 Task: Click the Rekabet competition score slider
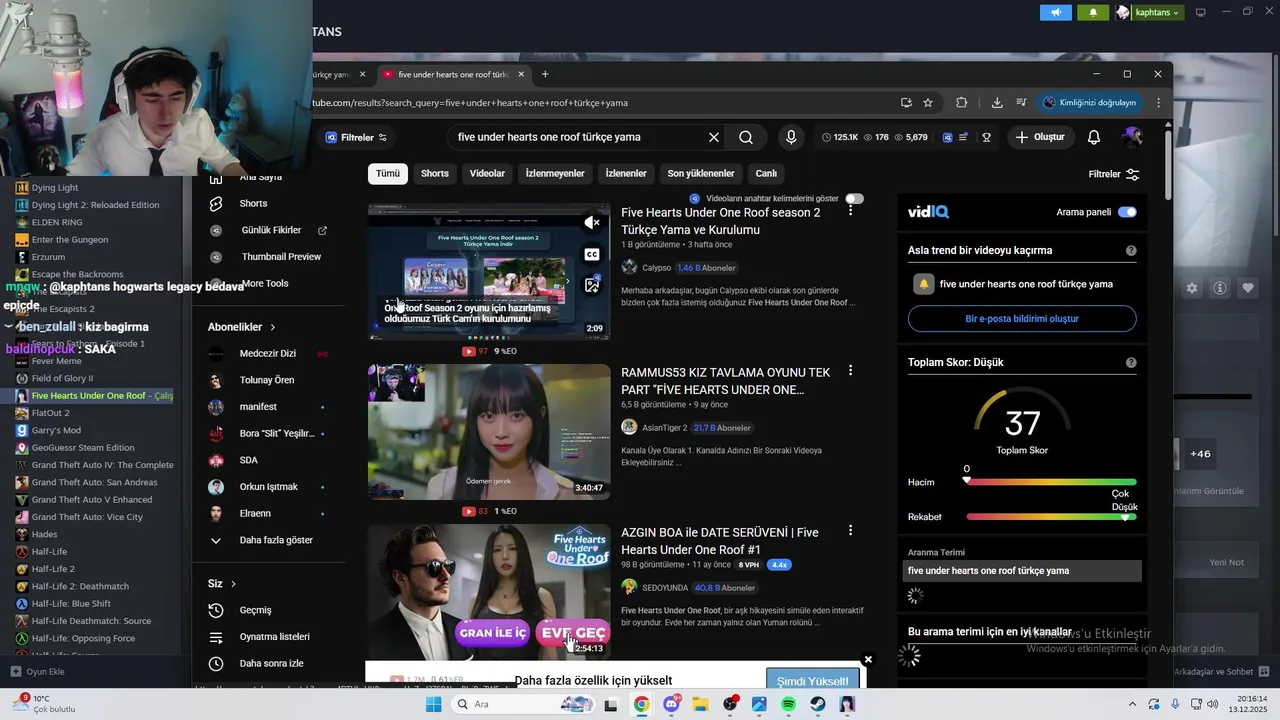coord(1051,517)
